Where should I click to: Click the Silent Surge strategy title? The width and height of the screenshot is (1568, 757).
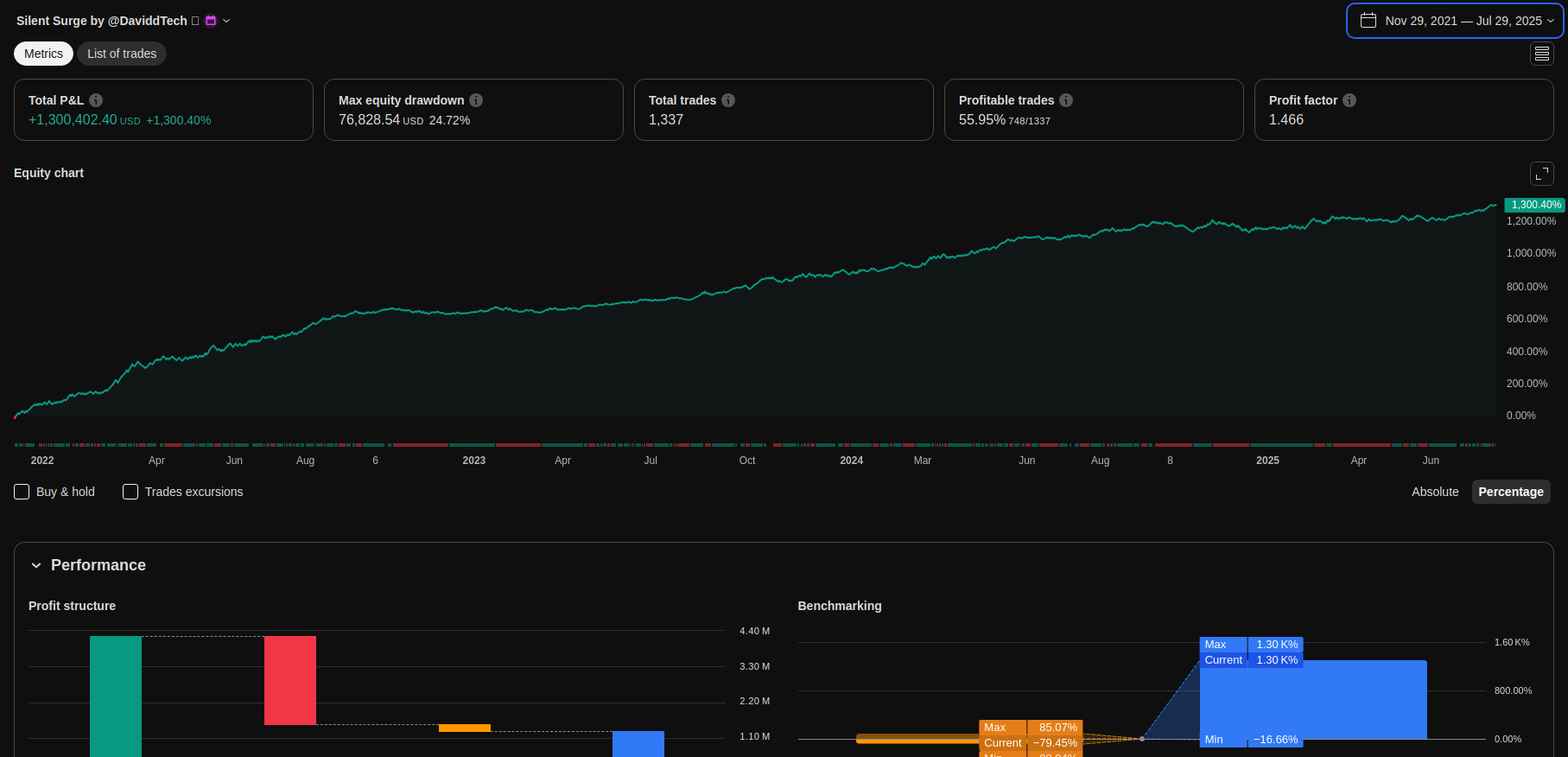[101, 21]
